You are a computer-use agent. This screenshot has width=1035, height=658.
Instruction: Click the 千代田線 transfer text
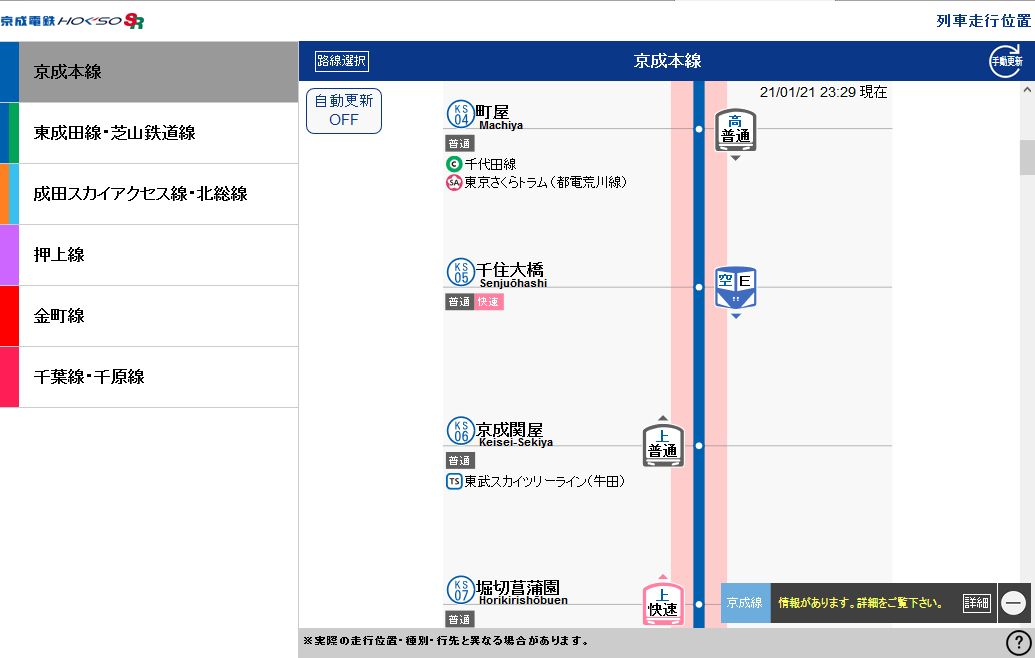point(490,164)
